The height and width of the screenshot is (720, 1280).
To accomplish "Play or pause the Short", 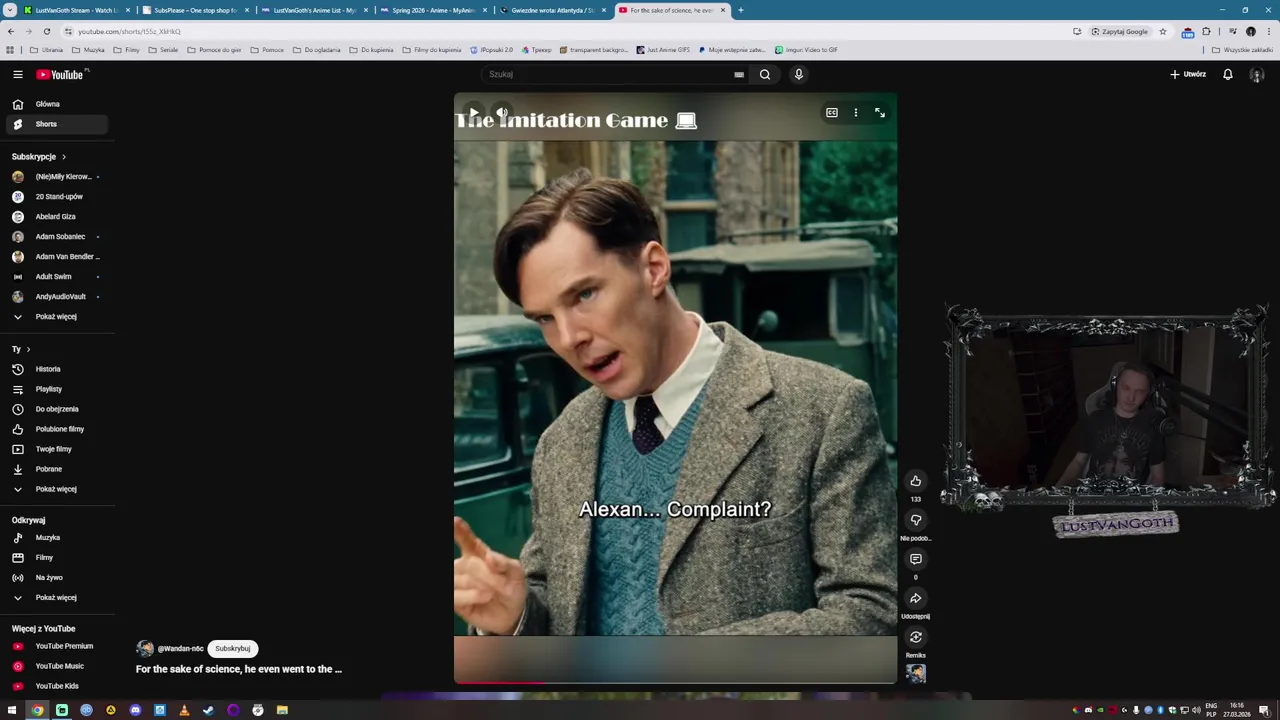I will [473, 113].
